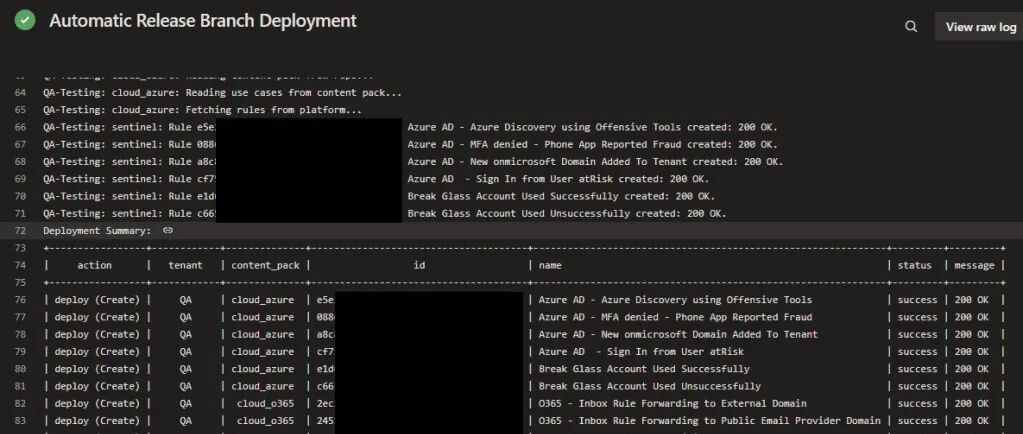Image resolution: width=1023 pixels, height=434 pixels.
Task: Click 'Break Glass Account Used Unsuccessfully created' log line
Action: [567, 213]
